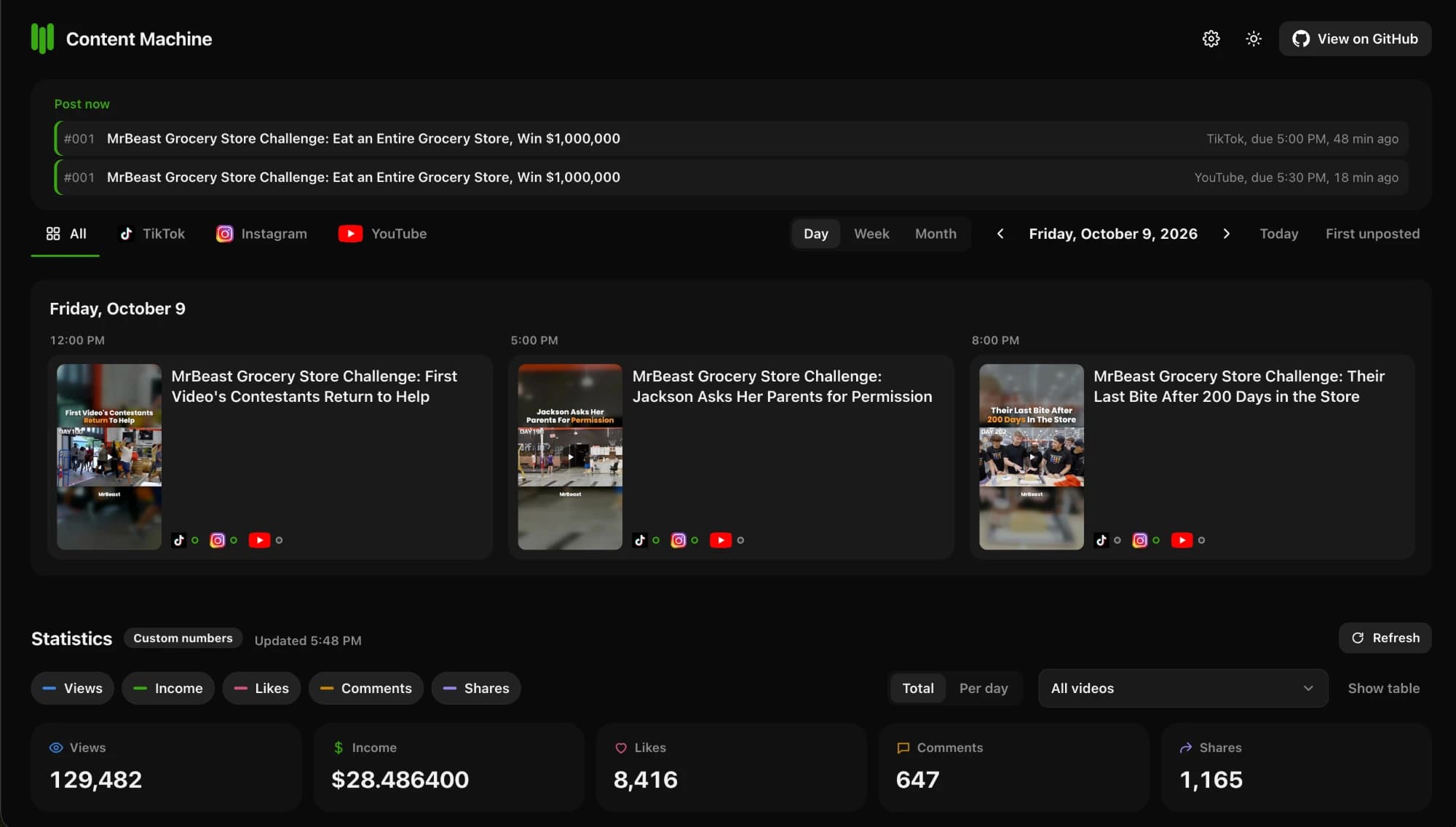Click the dollar icon in the Income card
The height and width of the screenshot is (827, 1456).
pyautogui.click(x=339, y=748)
